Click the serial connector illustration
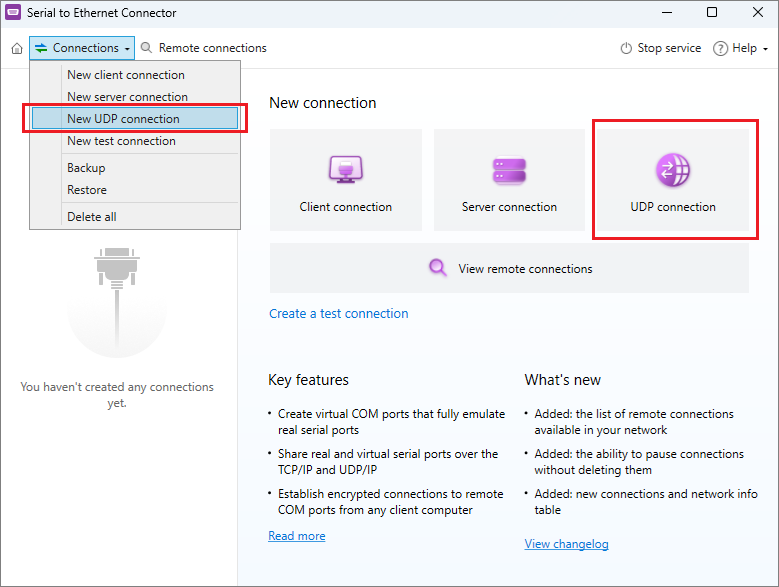 pos(117,302)
